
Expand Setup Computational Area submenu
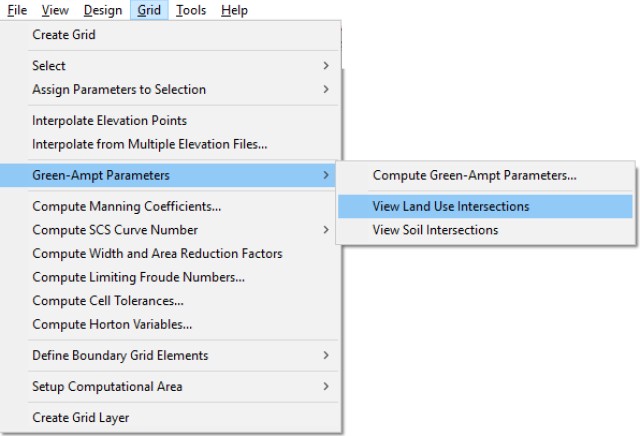coord(107,387)
